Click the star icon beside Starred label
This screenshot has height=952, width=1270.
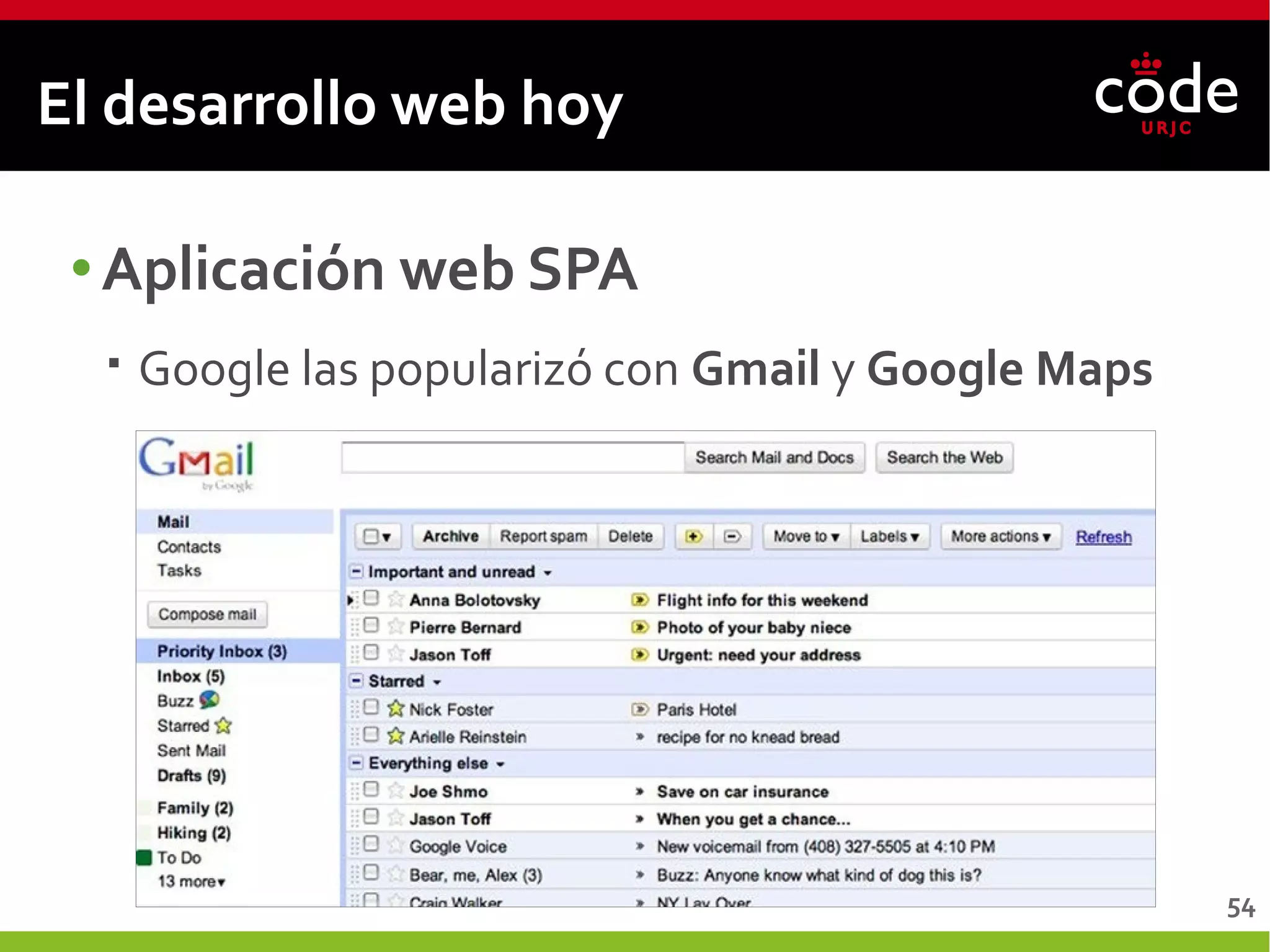[x=224, y=725]
